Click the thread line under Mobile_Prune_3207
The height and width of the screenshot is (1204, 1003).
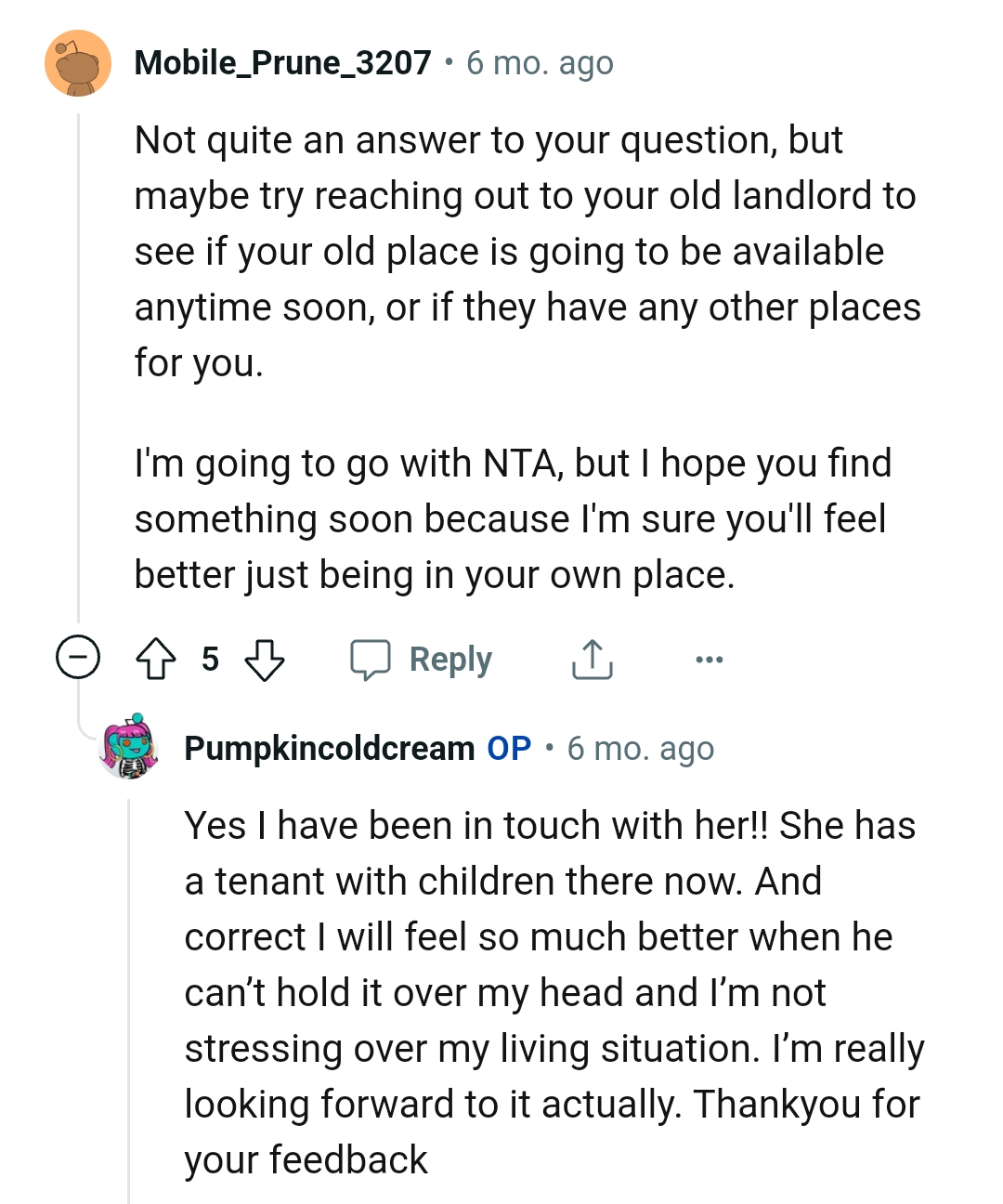(77, 372)
